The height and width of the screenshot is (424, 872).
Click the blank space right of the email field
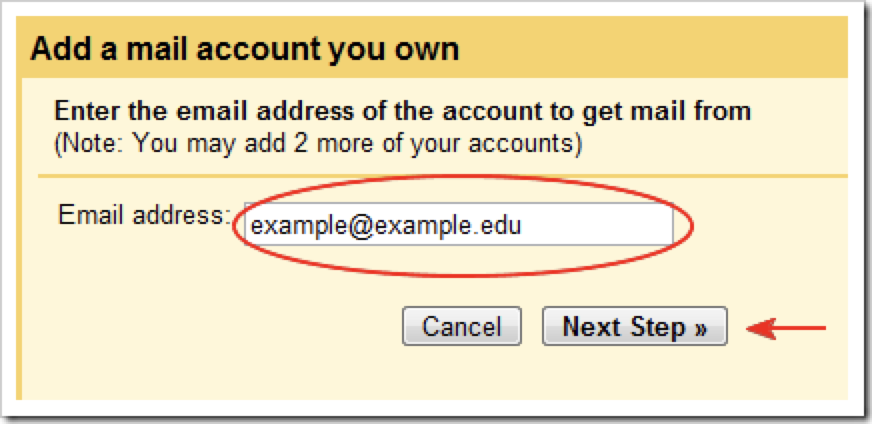pyautogui.click(x=770, y=225)
